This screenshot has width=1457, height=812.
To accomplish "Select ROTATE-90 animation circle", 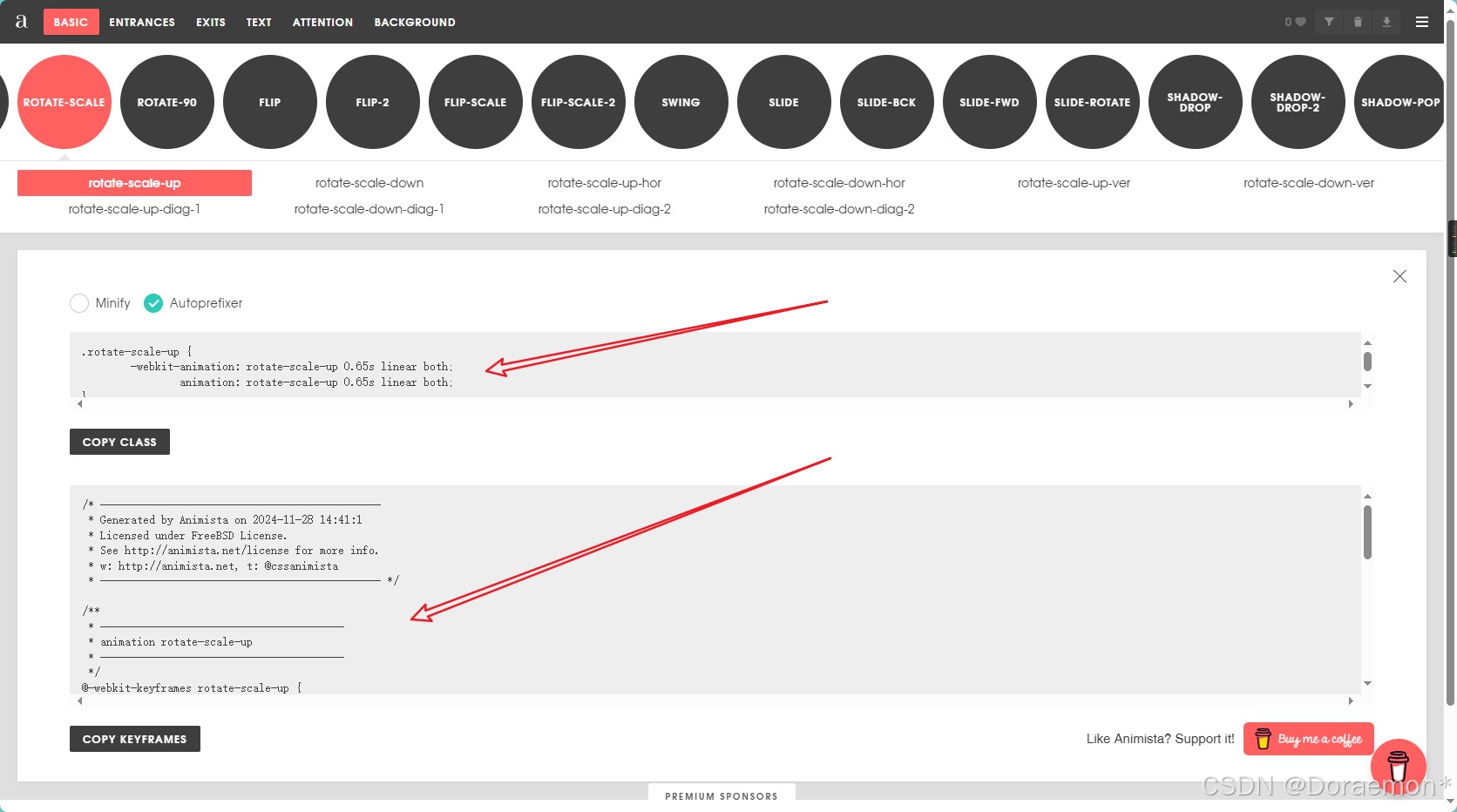I will (167, 102).
